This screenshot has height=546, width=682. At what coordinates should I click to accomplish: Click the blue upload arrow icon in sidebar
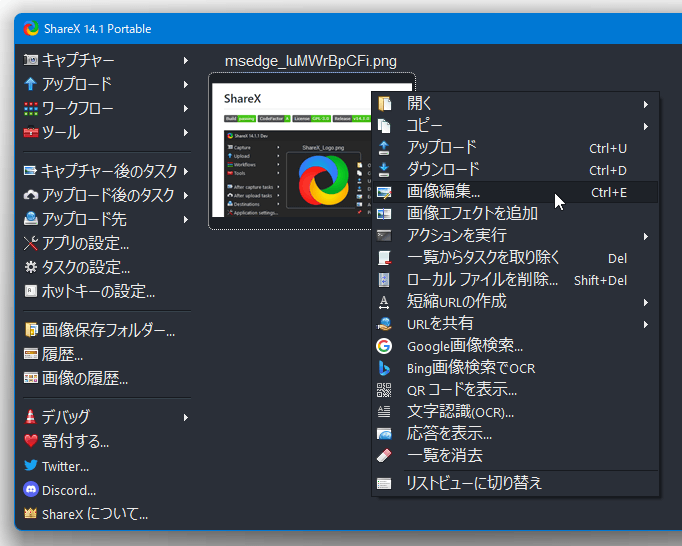click(31, 84)
